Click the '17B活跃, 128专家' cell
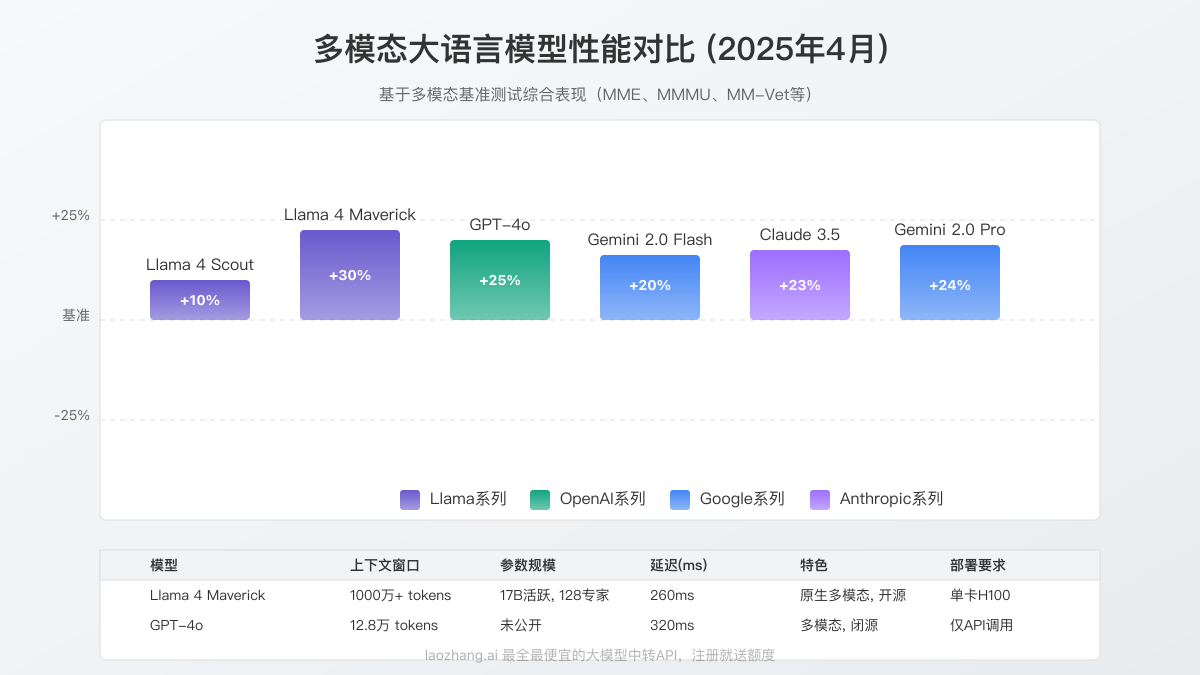 click(x=555, y=595)
